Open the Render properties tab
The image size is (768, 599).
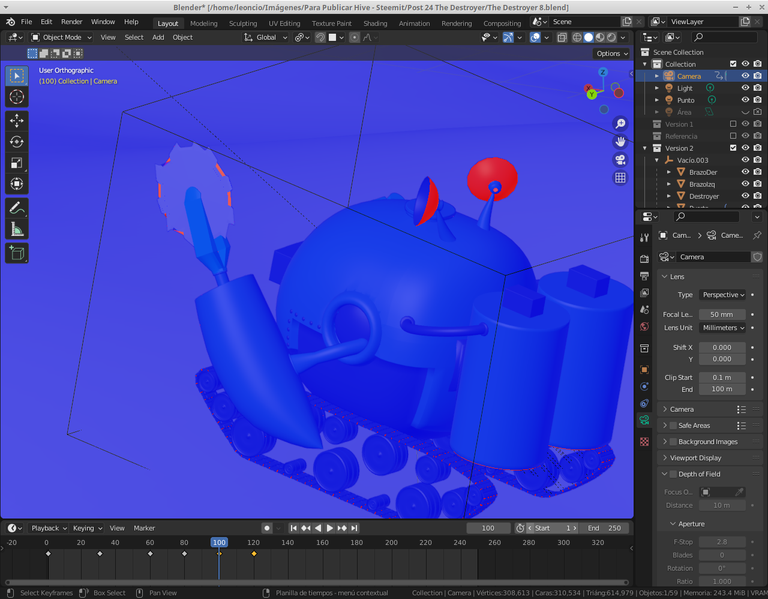point(645,259)
